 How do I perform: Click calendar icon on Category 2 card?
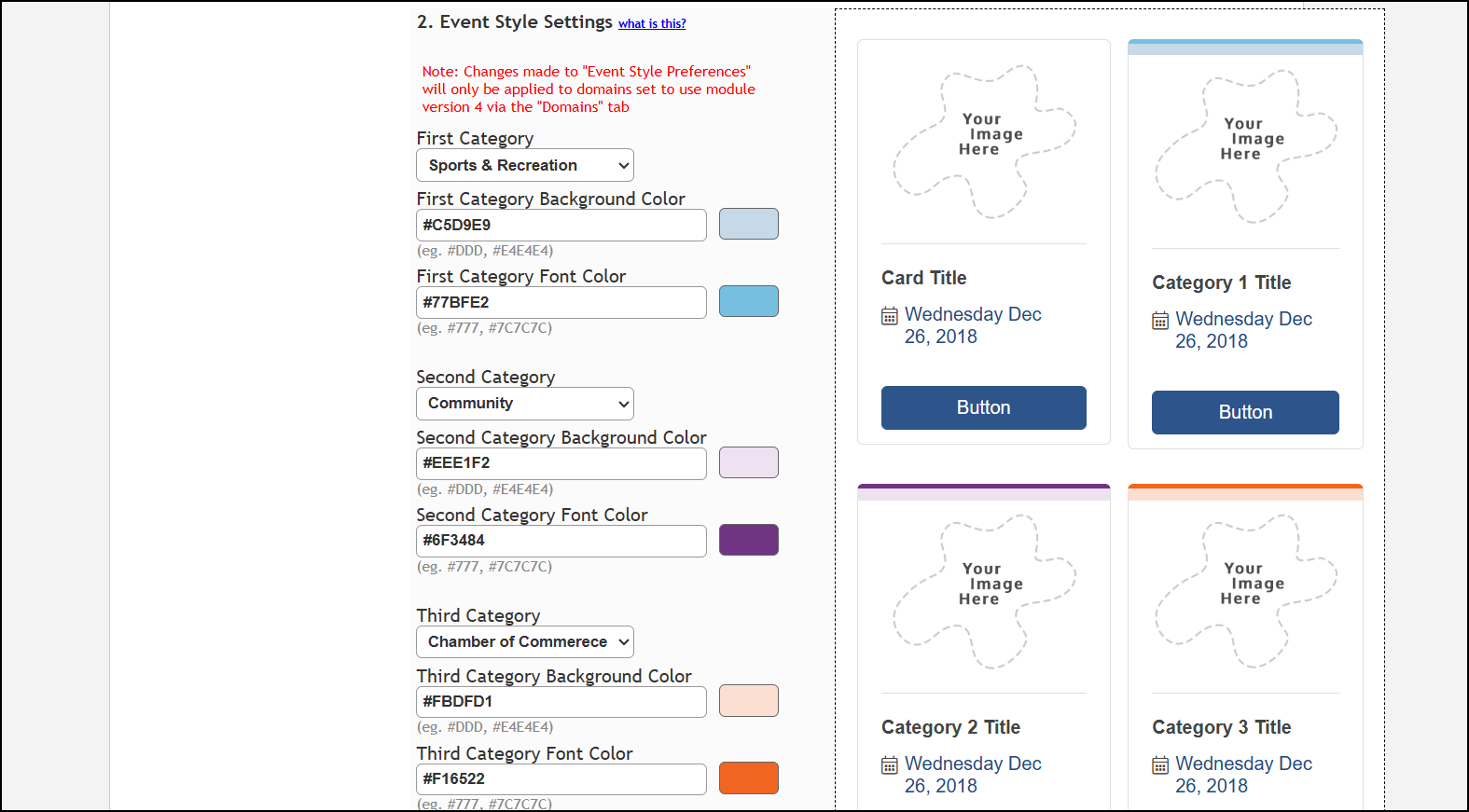point(890,765)
